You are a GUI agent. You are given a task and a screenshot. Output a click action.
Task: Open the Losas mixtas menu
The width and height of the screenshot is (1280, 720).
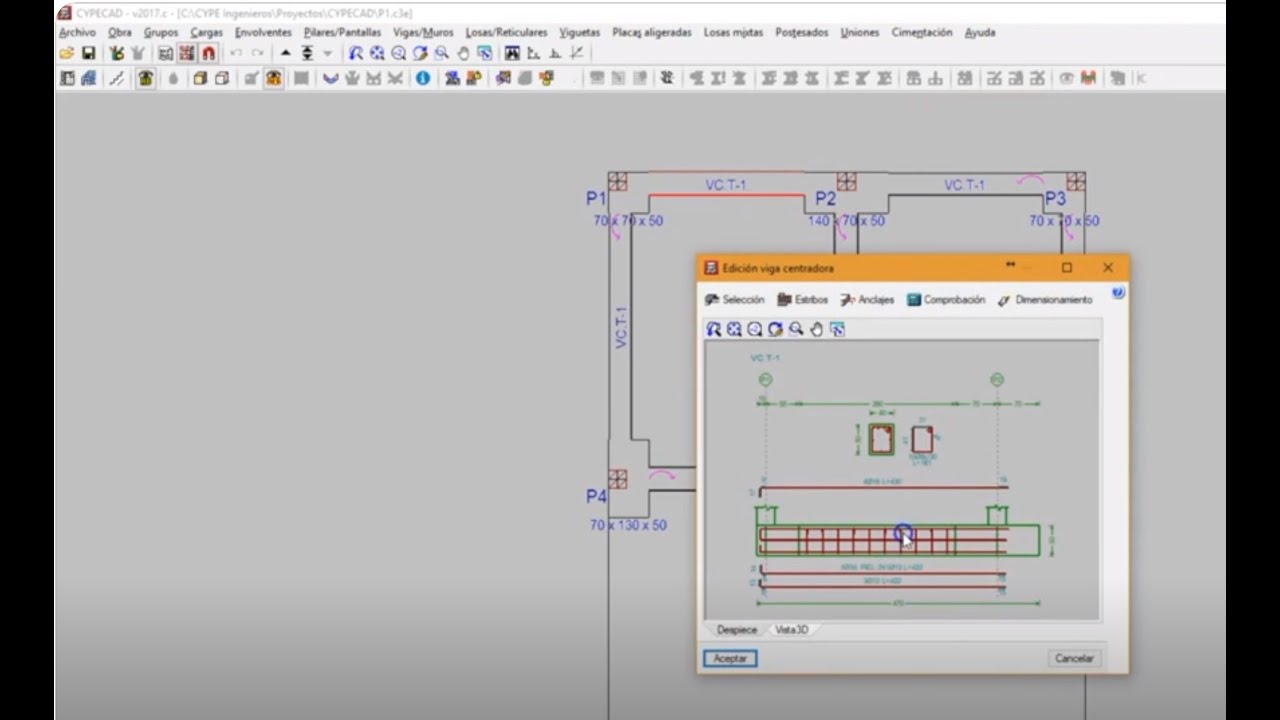coord(733,32)
